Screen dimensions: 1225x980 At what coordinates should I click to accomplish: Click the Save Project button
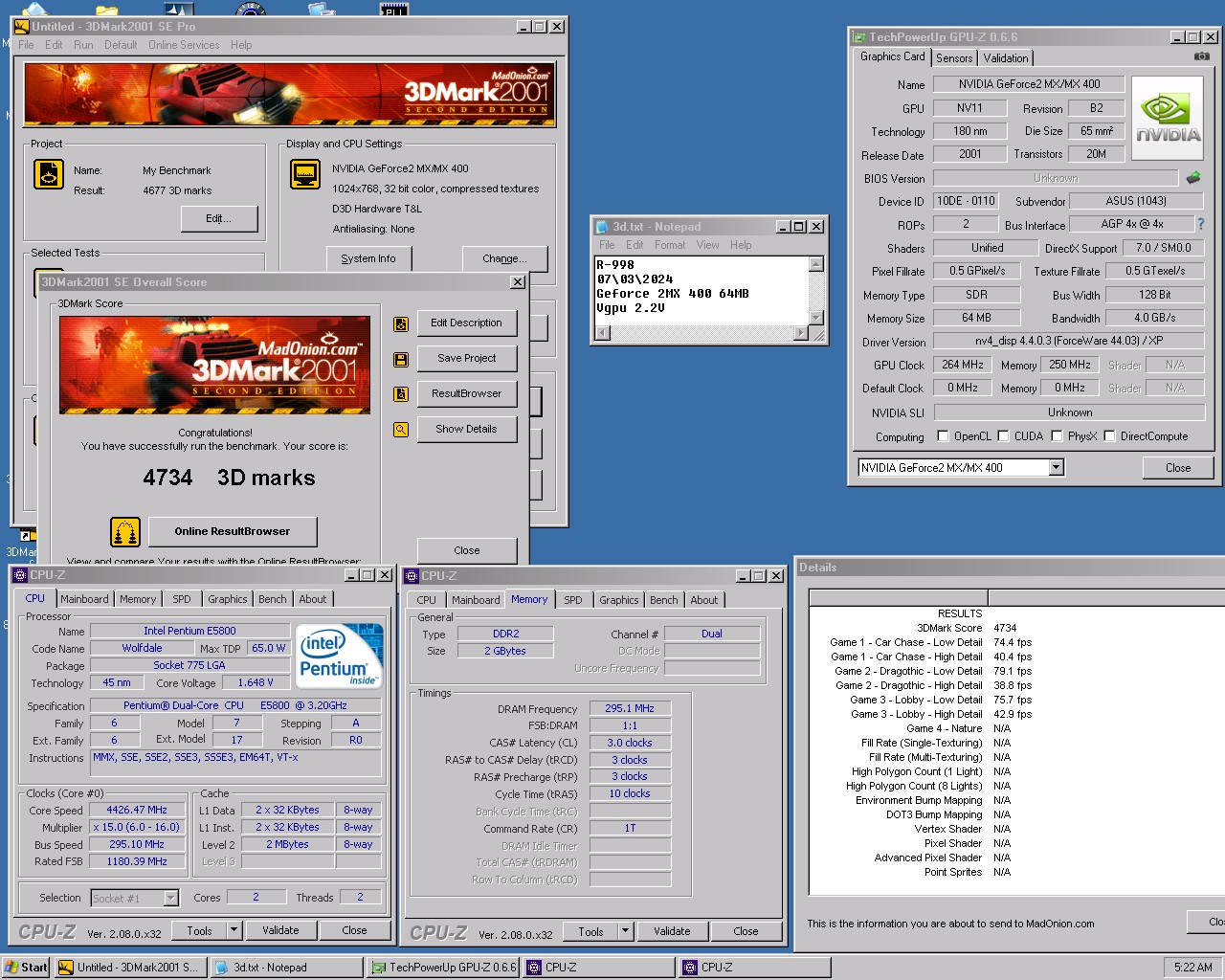click(466, 359)
